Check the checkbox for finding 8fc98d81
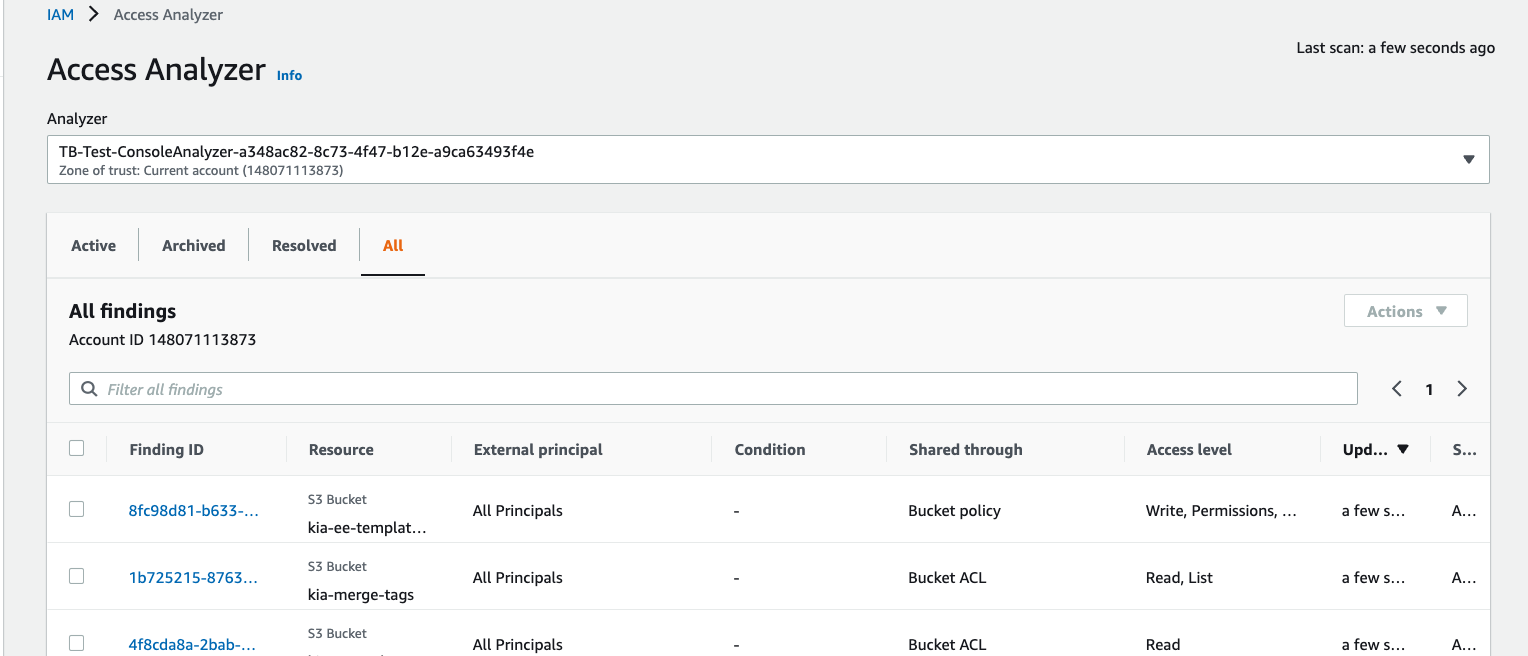Image resolution: width=1528 pixels, height=656 pixels. click(77, 509)
